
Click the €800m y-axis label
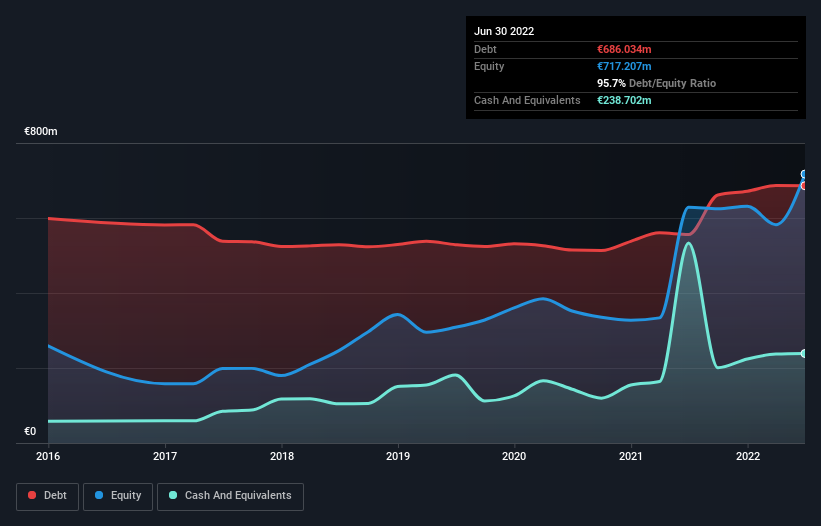[x=41, y=131]
